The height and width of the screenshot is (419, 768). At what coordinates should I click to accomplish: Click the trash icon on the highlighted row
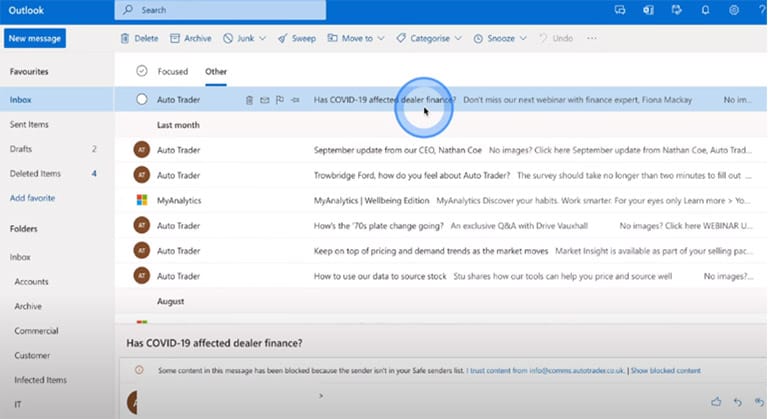[x=249, y=100]
